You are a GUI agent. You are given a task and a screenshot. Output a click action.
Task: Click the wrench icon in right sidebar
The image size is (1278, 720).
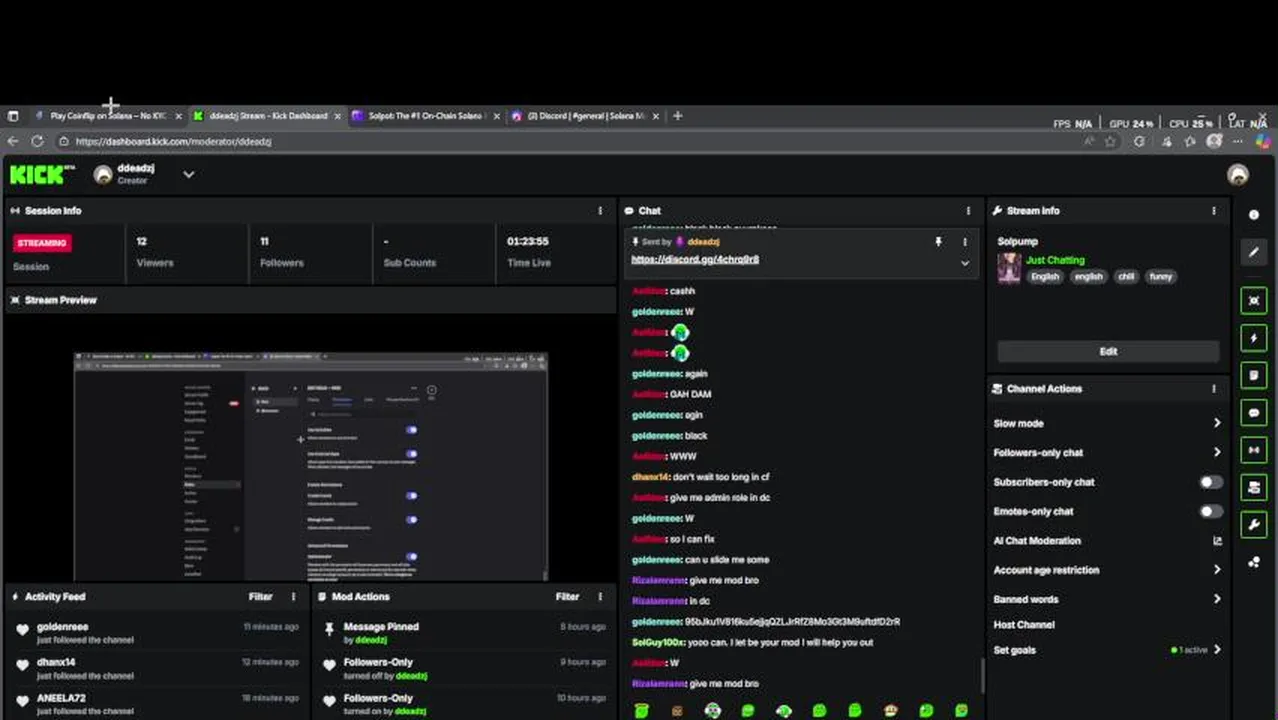1254,524
